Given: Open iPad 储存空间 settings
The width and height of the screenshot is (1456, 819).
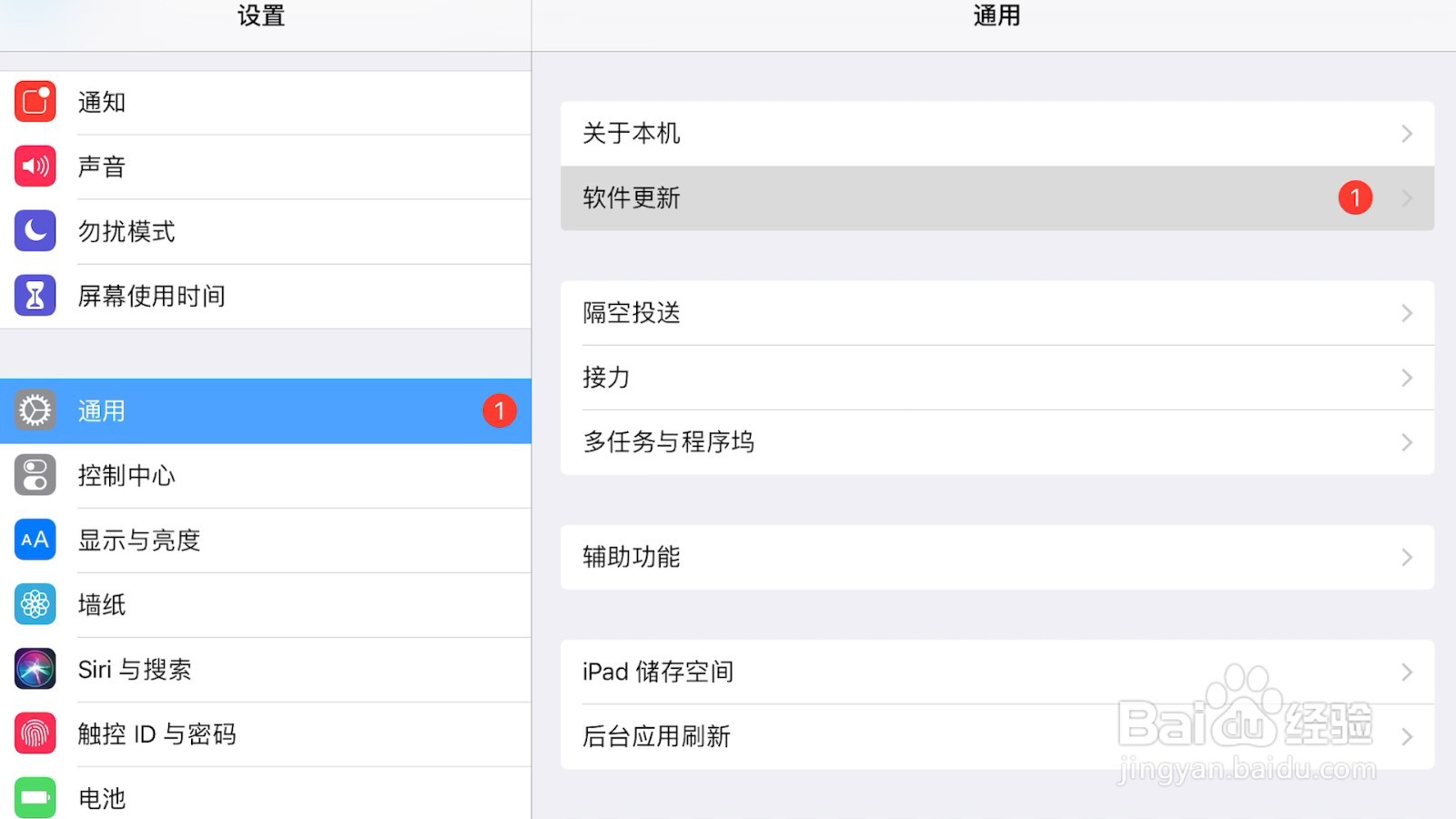Looking at the screenshot, I should click(x=910, y=672).
